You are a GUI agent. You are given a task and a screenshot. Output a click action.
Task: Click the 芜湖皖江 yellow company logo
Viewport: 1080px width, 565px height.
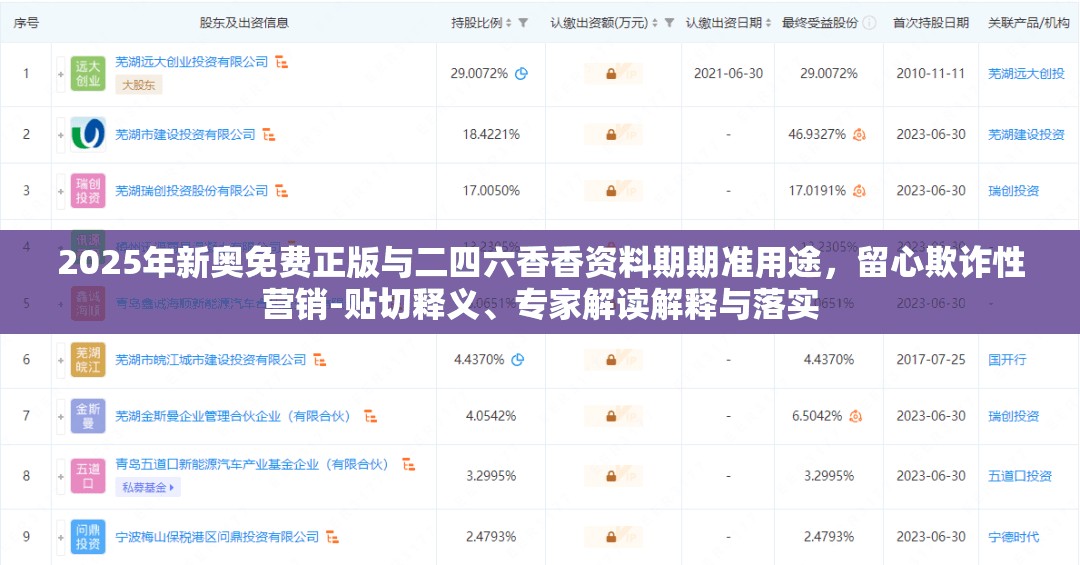click(x=88, y=360)
